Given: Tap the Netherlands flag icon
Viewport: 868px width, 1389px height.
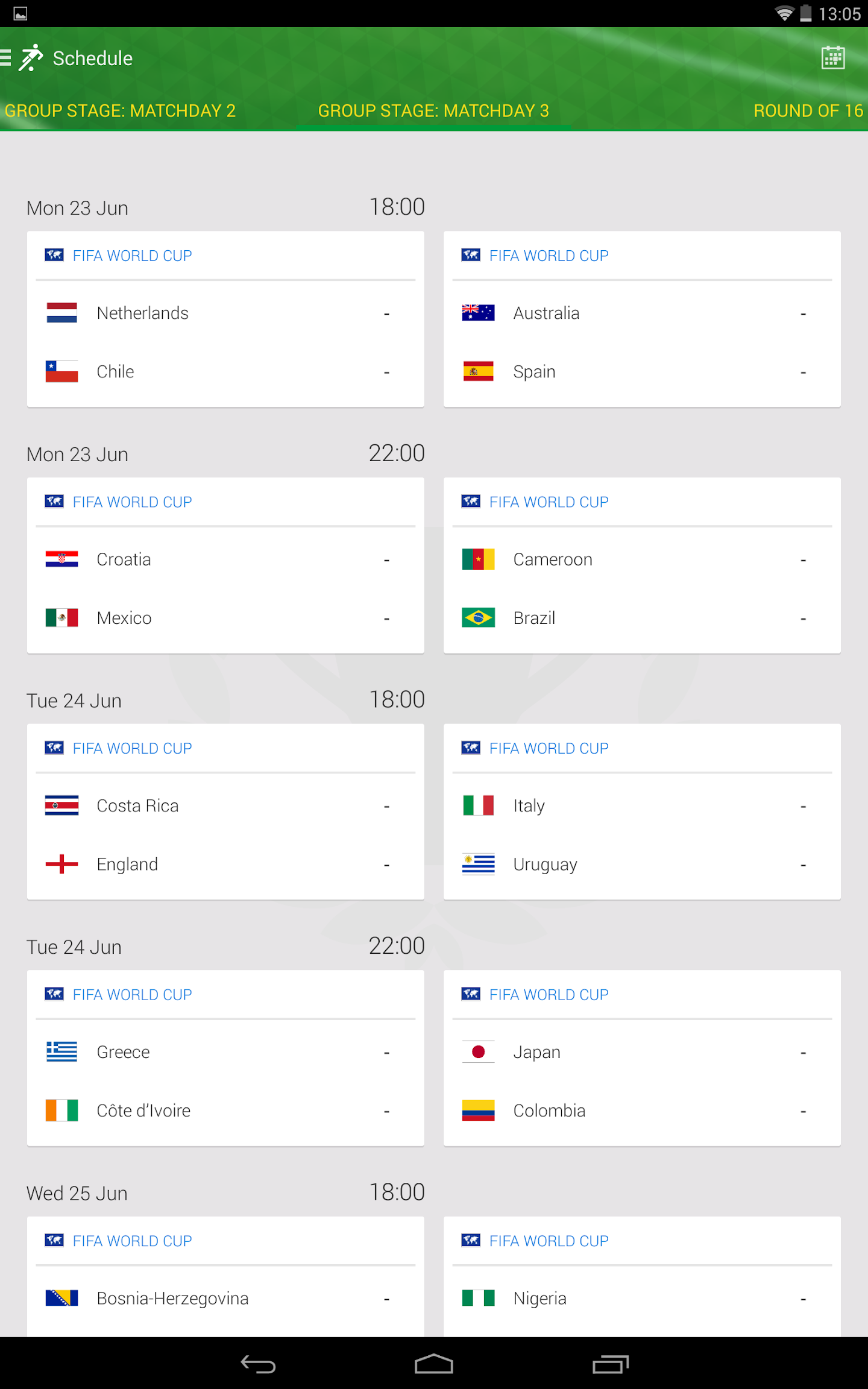Looking at the screenshot, I should pos(61,313).
